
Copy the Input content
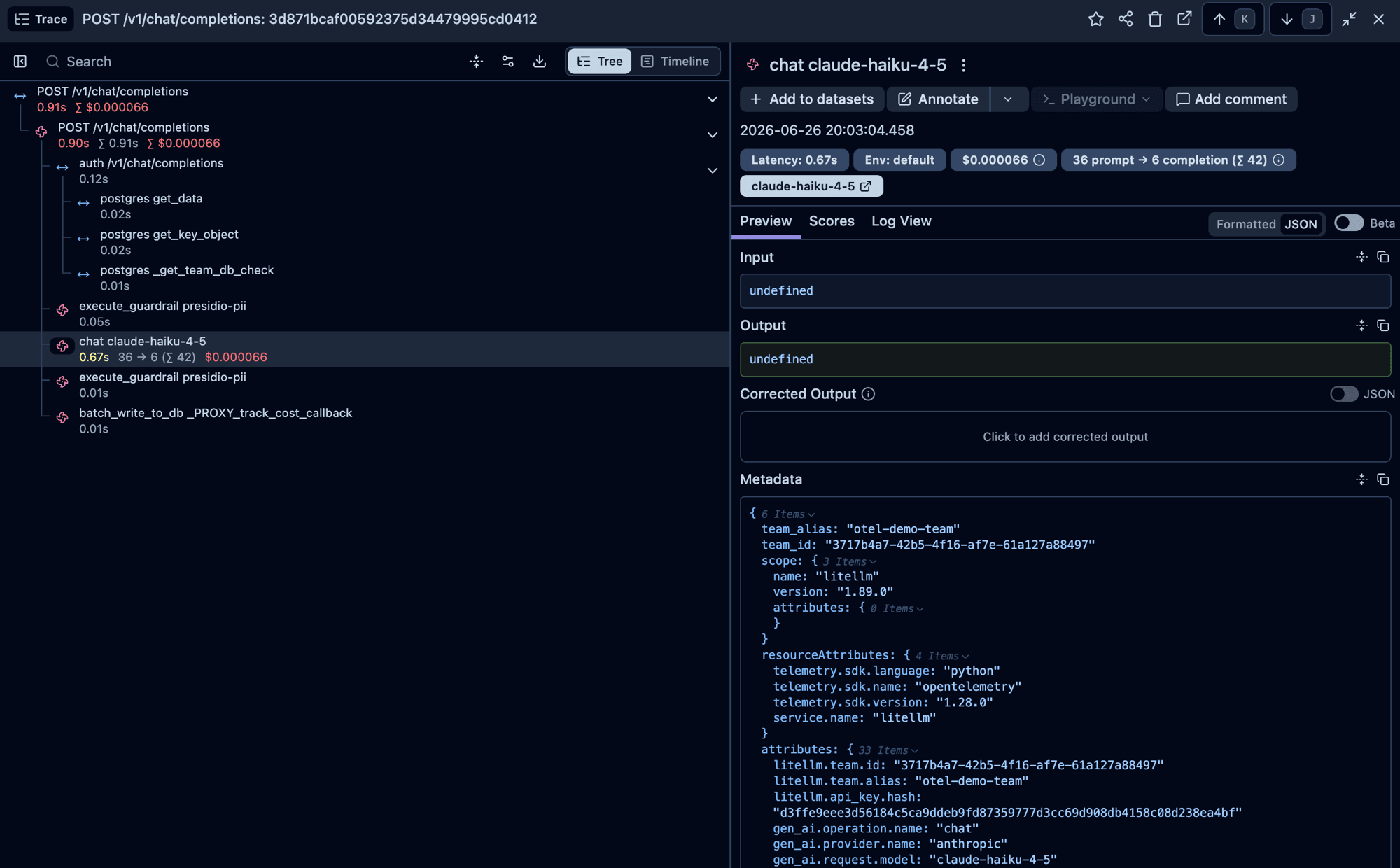click(1382, 258)
